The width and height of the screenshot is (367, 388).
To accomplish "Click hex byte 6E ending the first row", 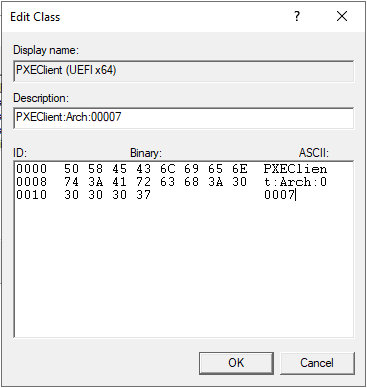I will [240, 169].
